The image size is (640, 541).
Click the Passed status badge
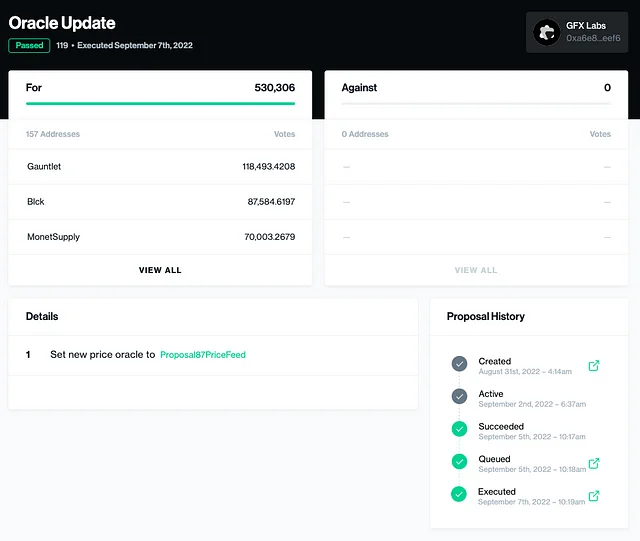click(x=29, y=46)
